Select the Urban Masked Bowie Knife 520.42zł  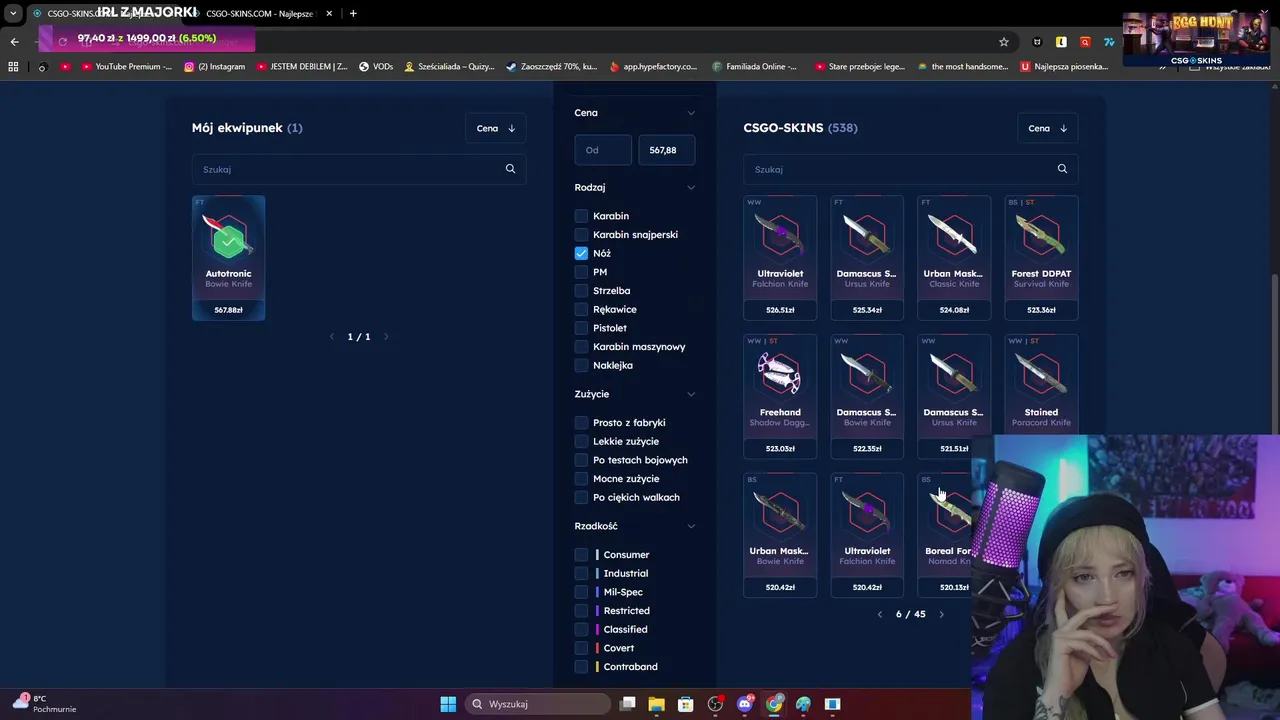(780, 535)
